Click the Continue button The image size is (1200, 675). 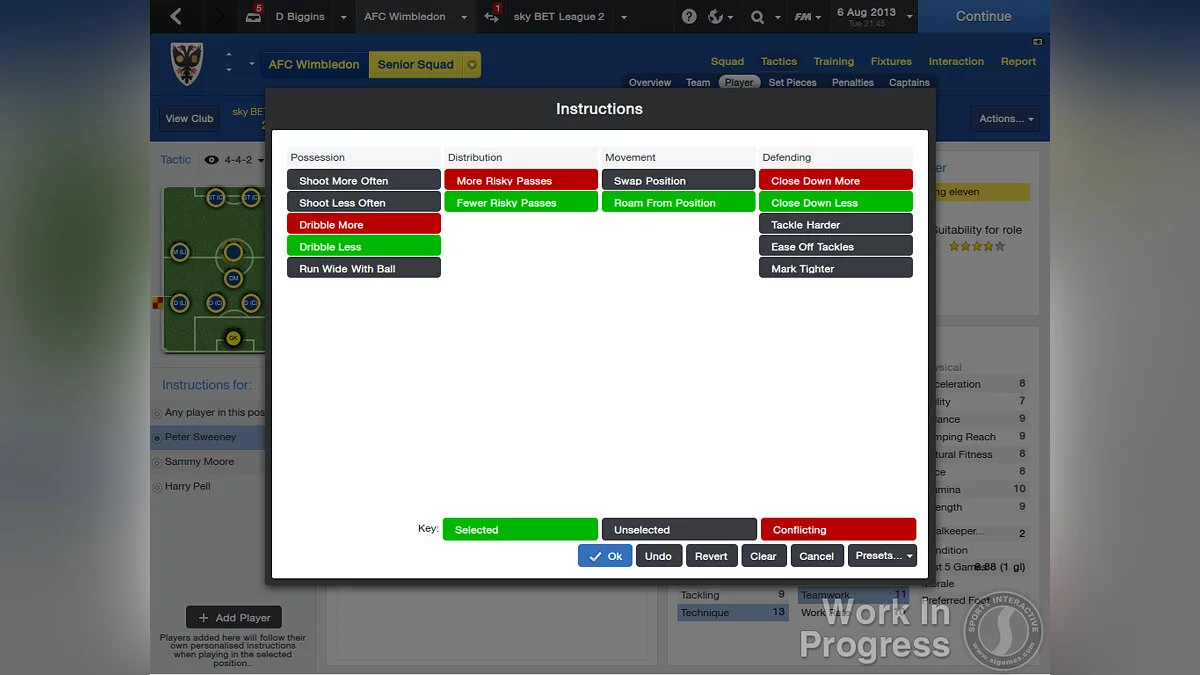(983, 16)
